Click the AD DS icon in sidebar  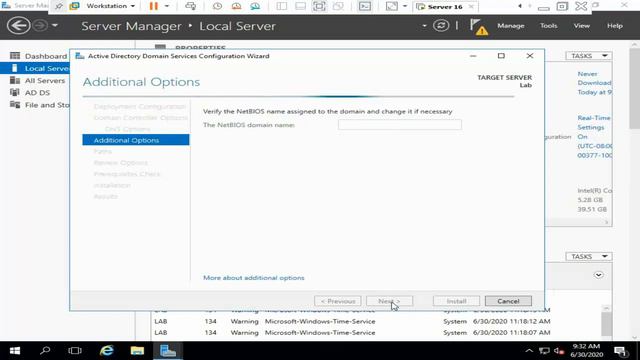tap(15, 92)
